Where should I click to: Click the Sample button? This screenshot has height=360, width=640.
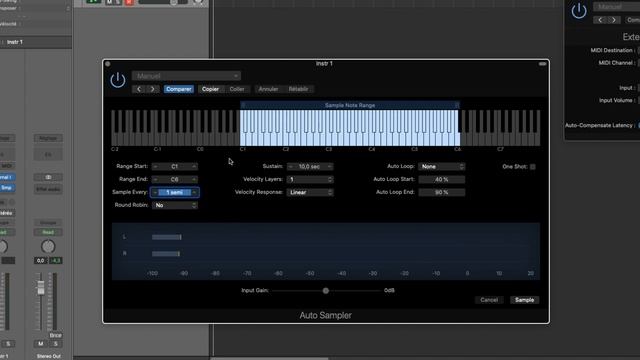click(524, 300)
